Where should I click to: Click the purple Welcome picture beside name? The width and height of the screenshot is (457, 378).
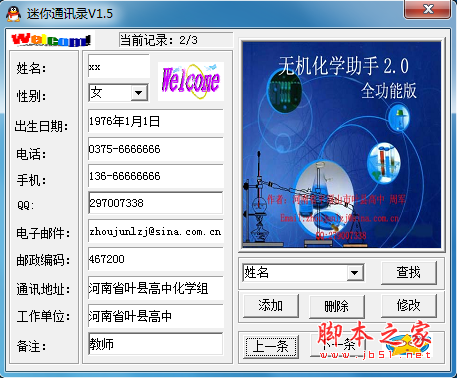pos(191,81)
